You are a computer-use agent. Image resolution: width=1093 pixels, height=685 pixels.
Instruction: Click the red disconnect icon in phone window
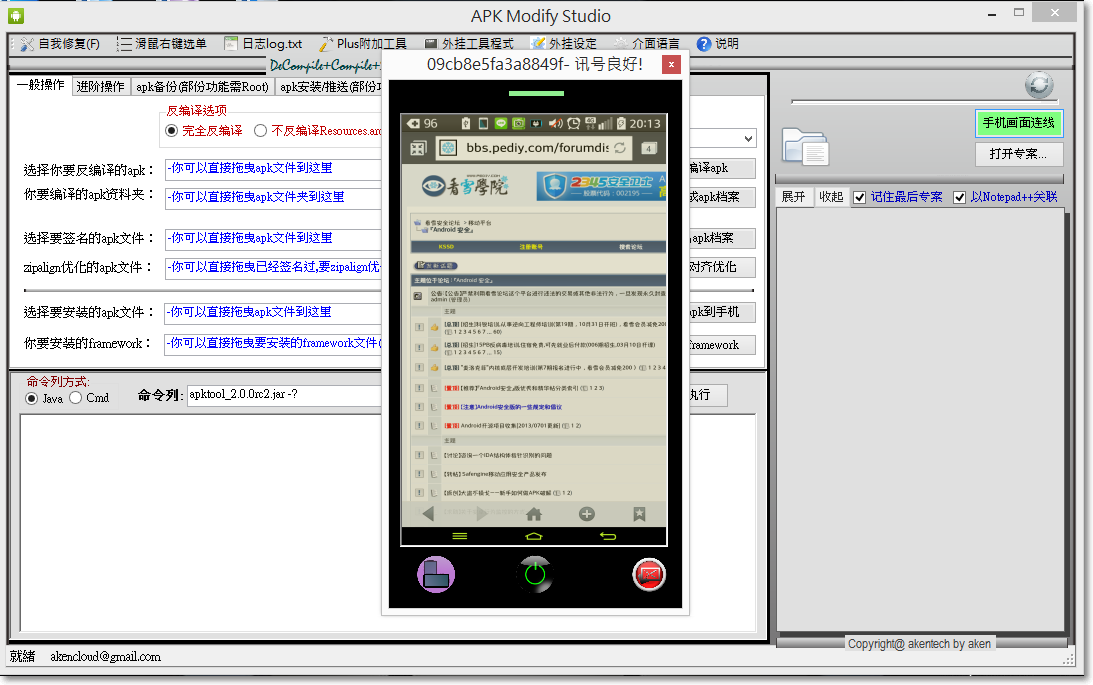pos(649,575)
